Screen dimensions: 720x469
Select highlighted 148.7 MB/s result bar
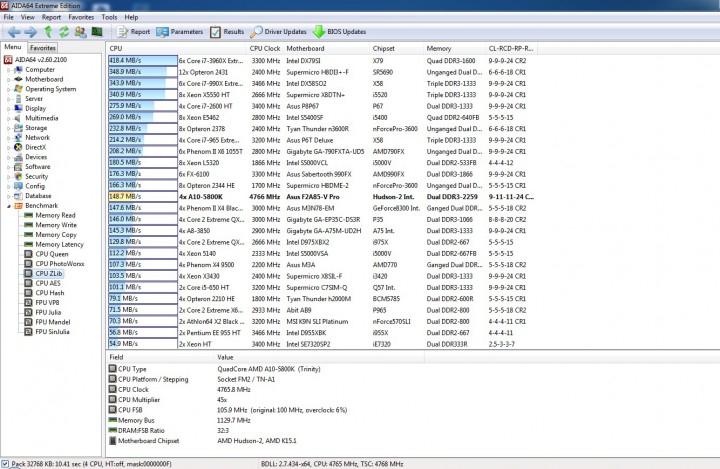[143, 197]
